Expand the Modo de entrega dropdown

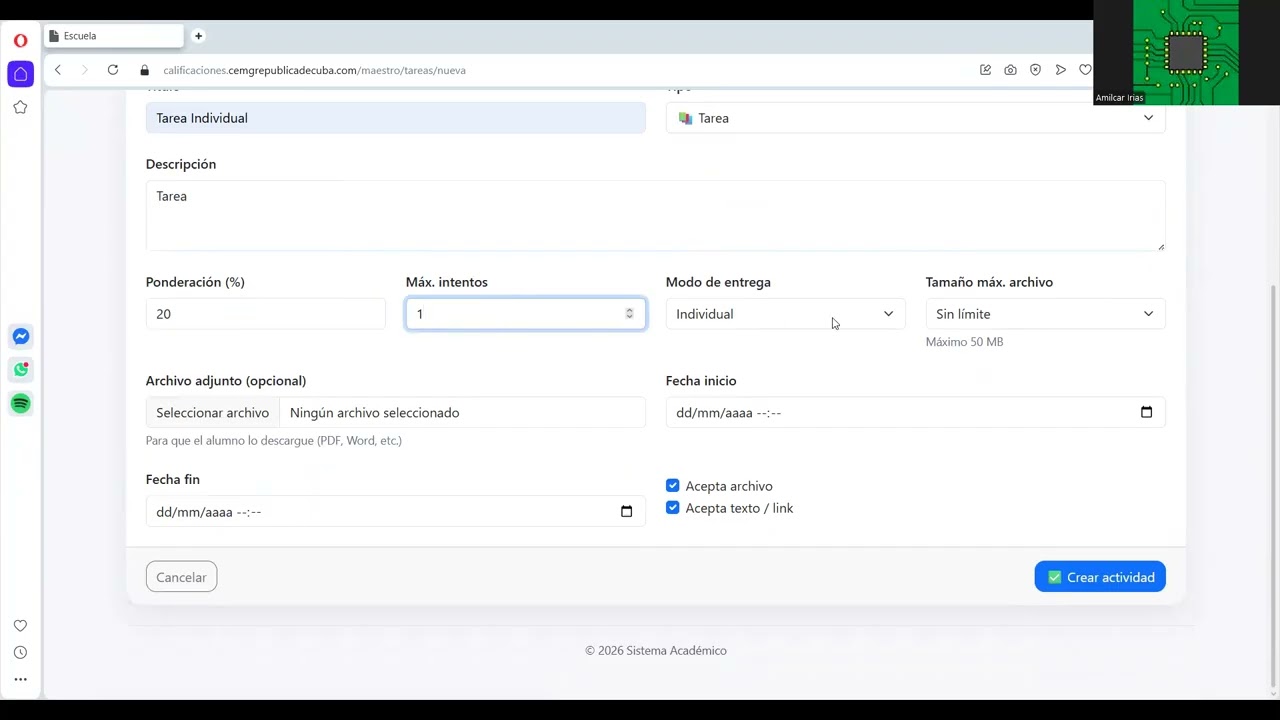(785, 314)
